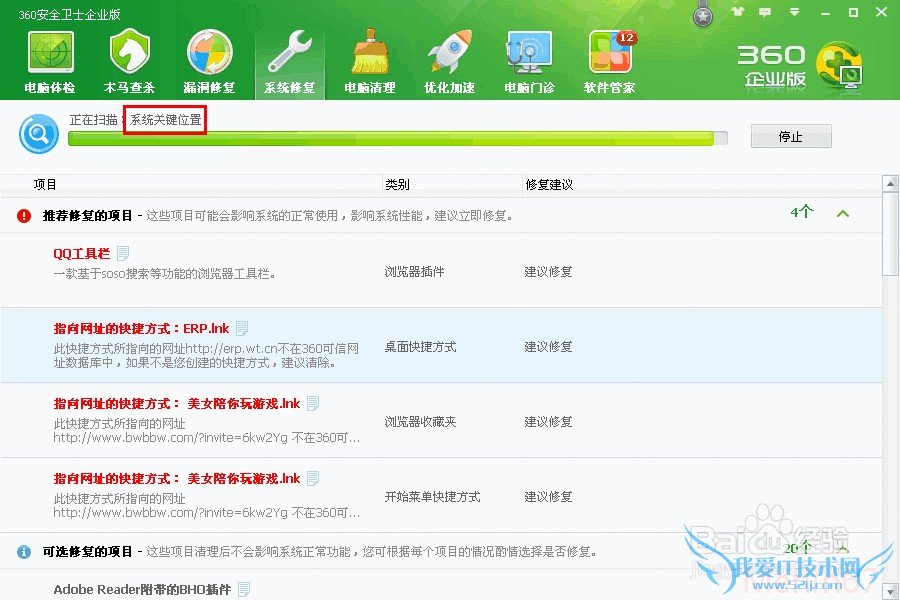Image resolution: width=900 pixels, height=600 pixels.
Task: Click the 类别 column header
Action: pos(397,184)
